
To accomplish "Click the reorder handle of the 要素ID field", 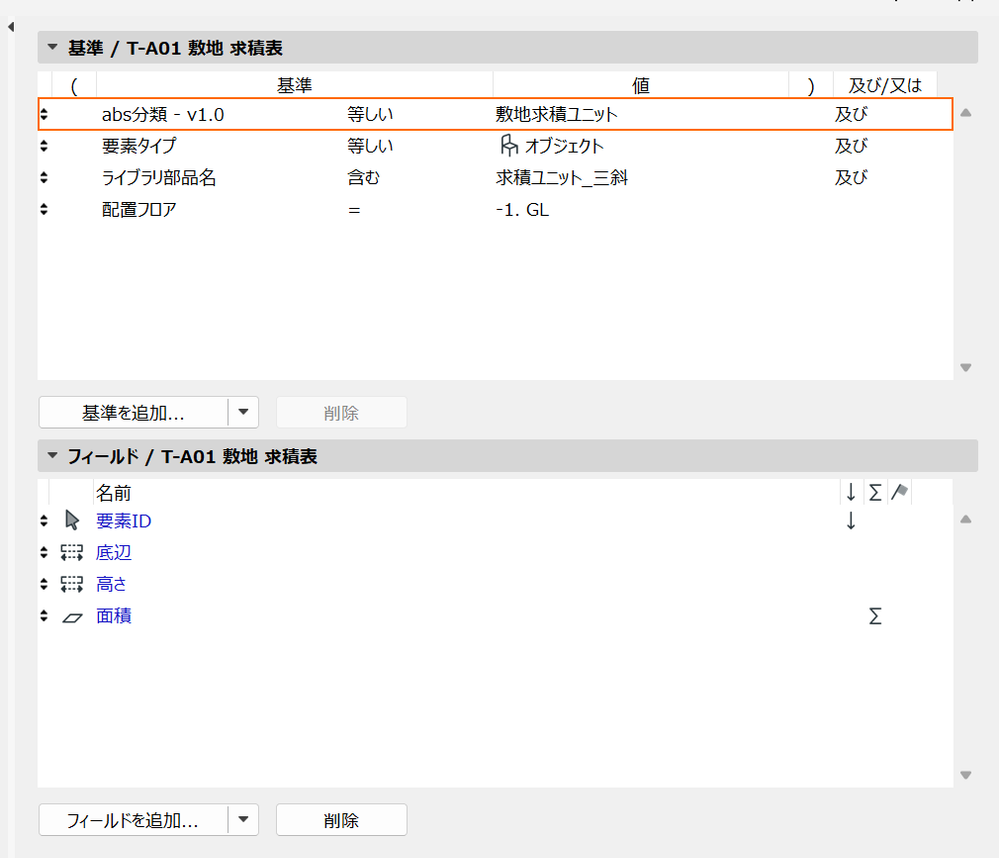I will click(x=44, y=520).
